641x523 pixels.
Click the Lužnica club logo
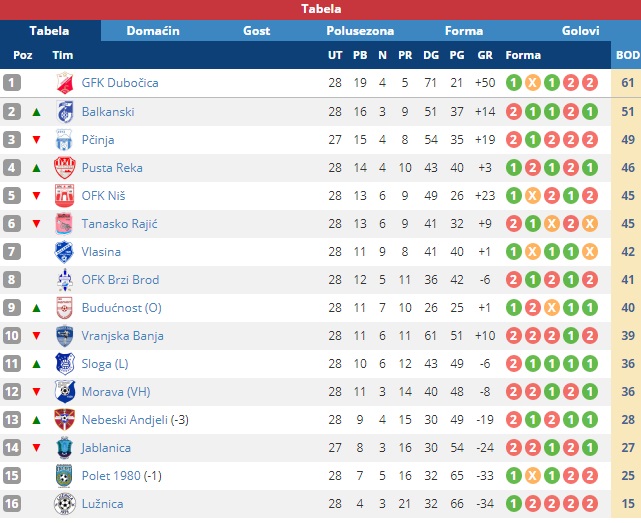coord(64,503)
